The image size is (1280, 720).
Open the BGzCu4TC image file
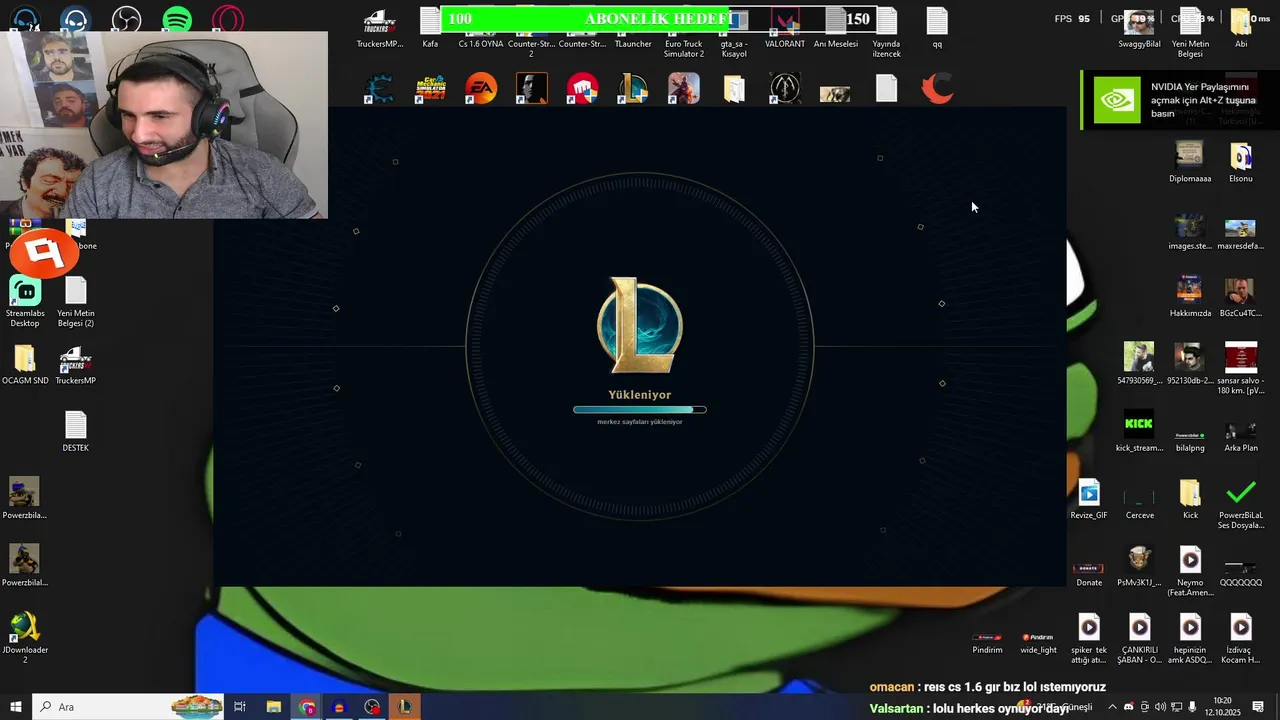pyautogui.click(x=1241, y=296)
